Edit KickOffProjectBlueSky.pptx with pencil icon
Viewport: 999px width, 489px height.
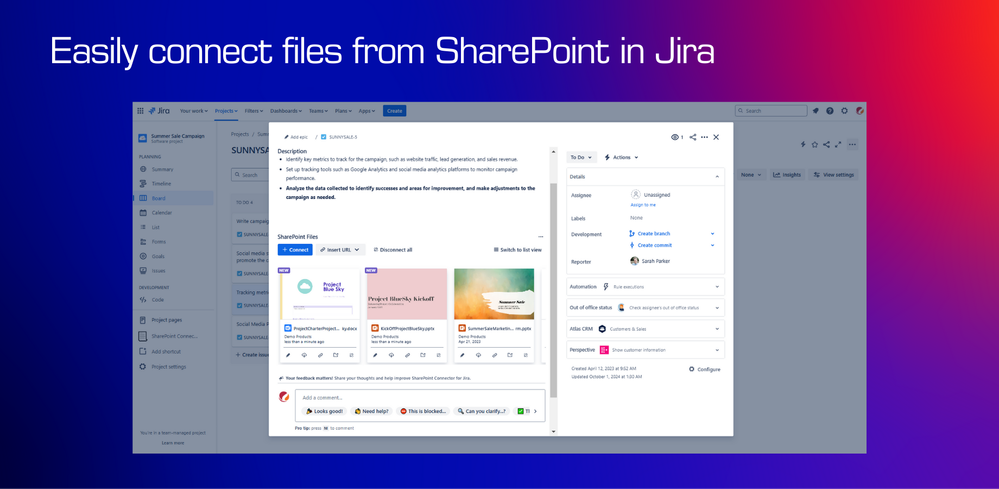375,355
